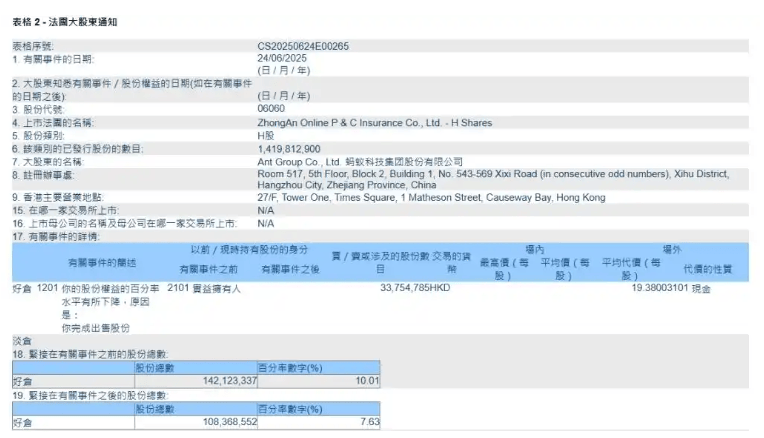
Task: Click the prior percentage 10.01
Action: click(367, 381)
